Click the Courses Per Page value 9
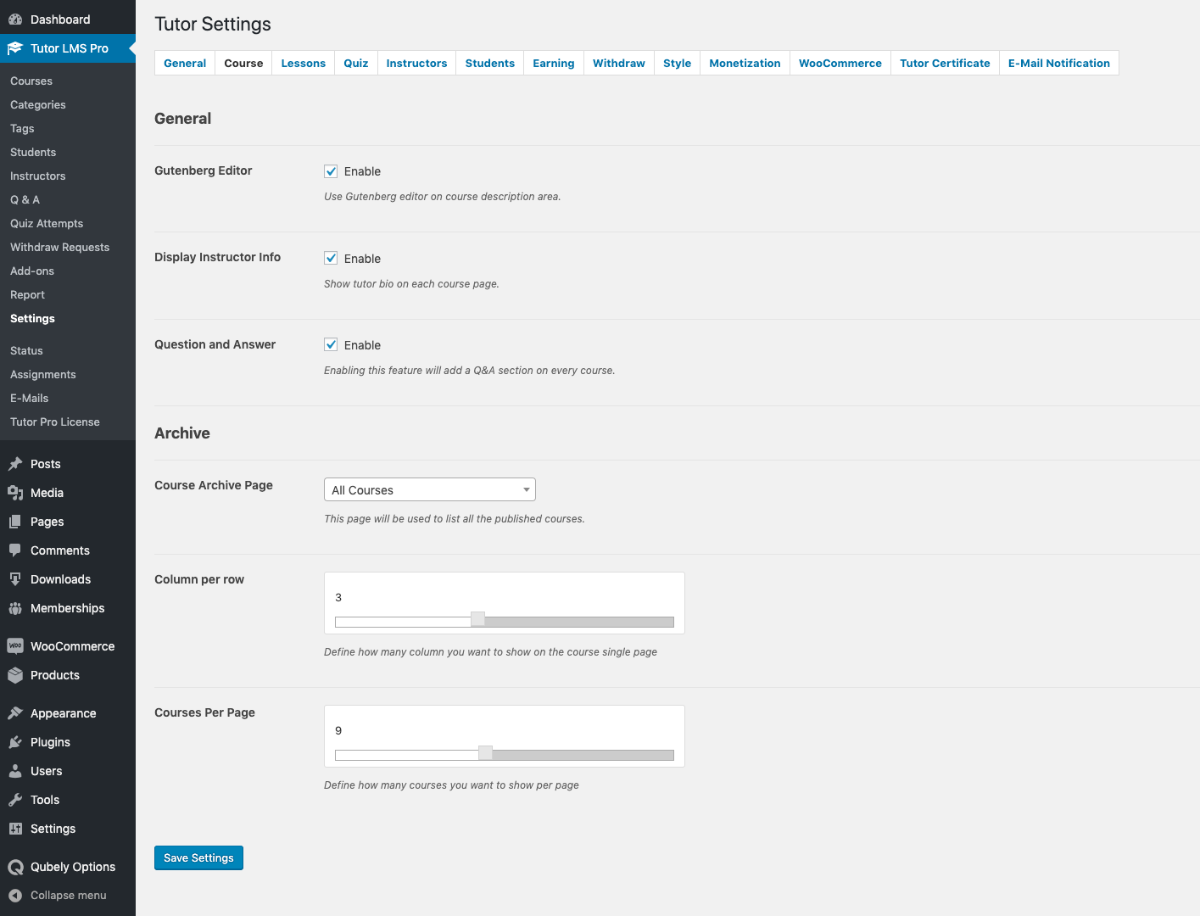Image resolution: width=1200 pixels, height=916 pixels. (338, 731)
